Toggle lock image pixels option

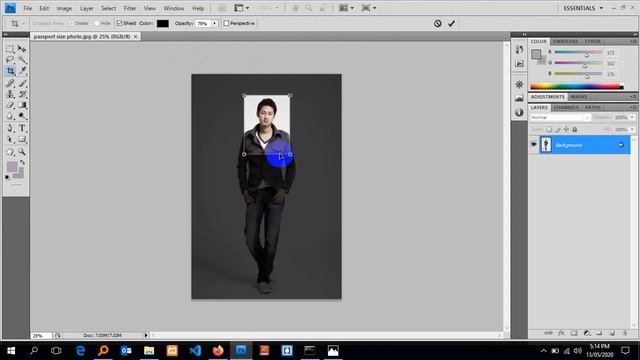(558, 129)
